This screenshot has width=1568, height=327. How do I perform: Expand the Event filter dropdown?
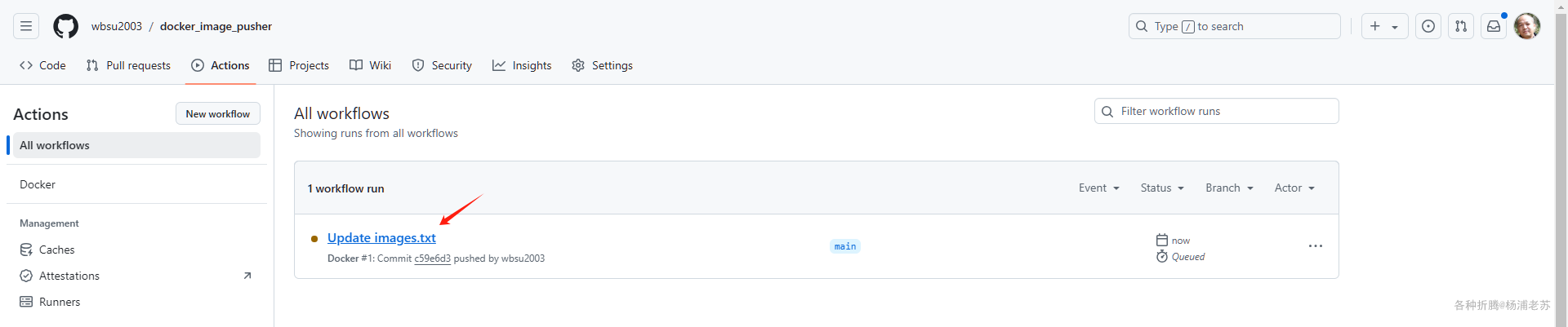click(x=1098, y=188)
